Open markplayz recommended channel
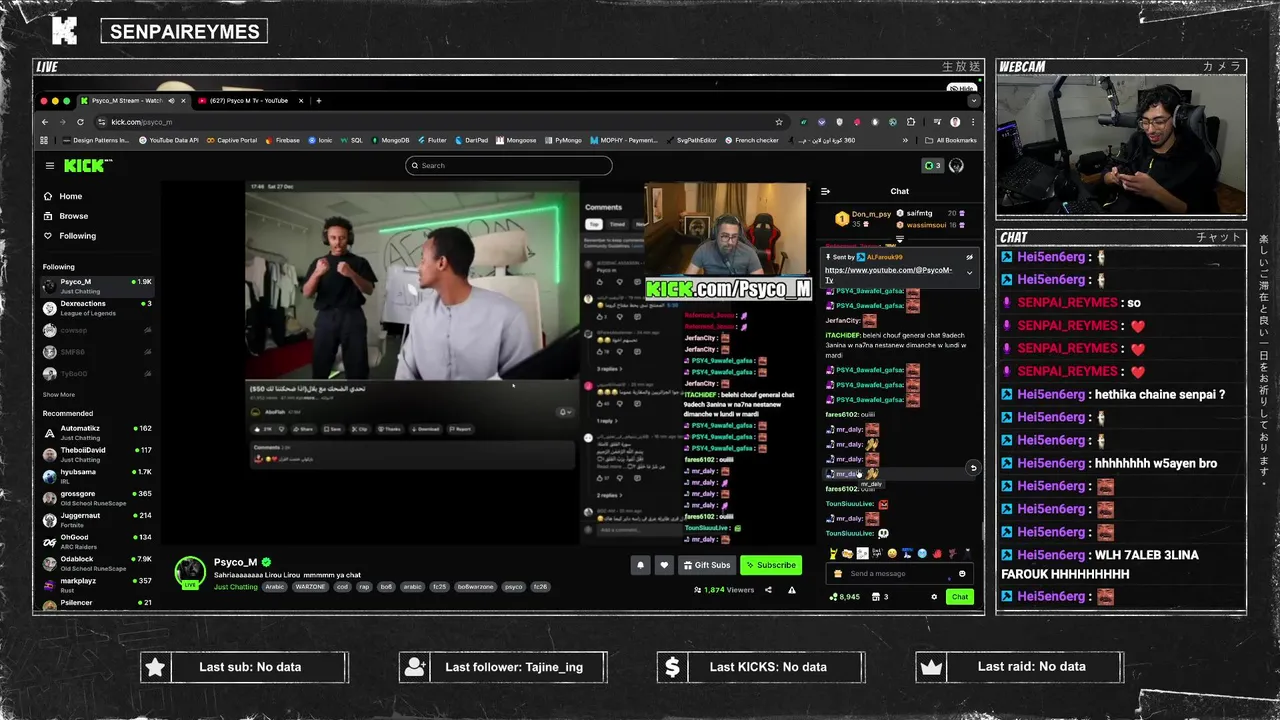The height and width of the screenshot is (720, 1280). coord(97,585)
